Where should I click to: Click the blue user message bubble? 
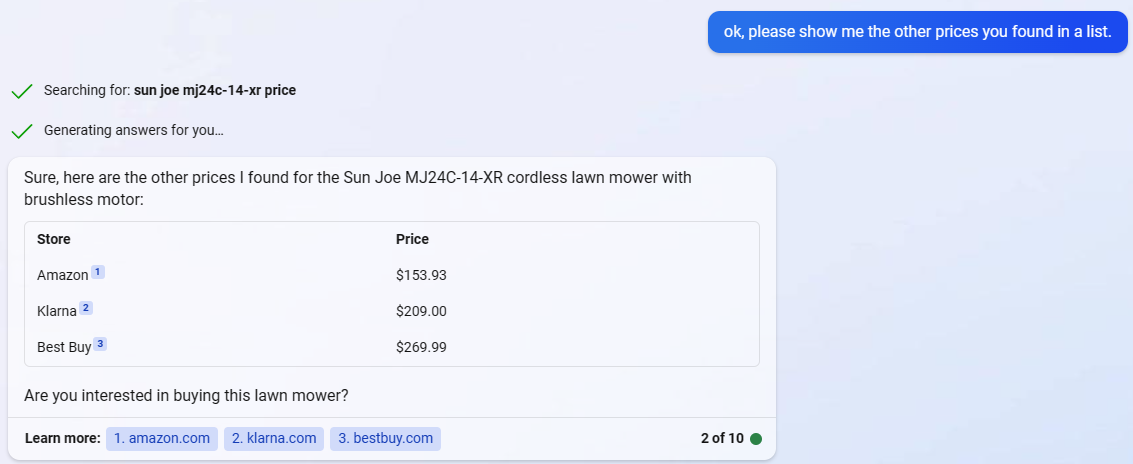[x=917, y=32]
